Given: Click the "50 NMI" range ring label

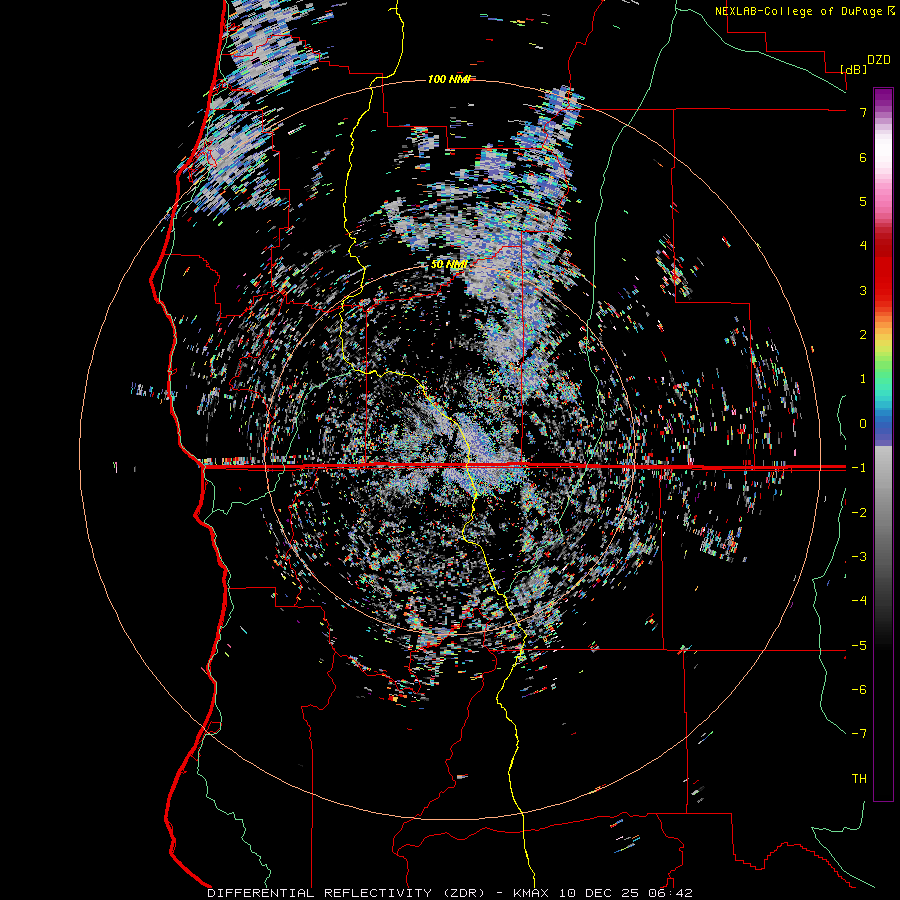Looking at the screenshot, I should pyautogui.click(x=449, y=265).
